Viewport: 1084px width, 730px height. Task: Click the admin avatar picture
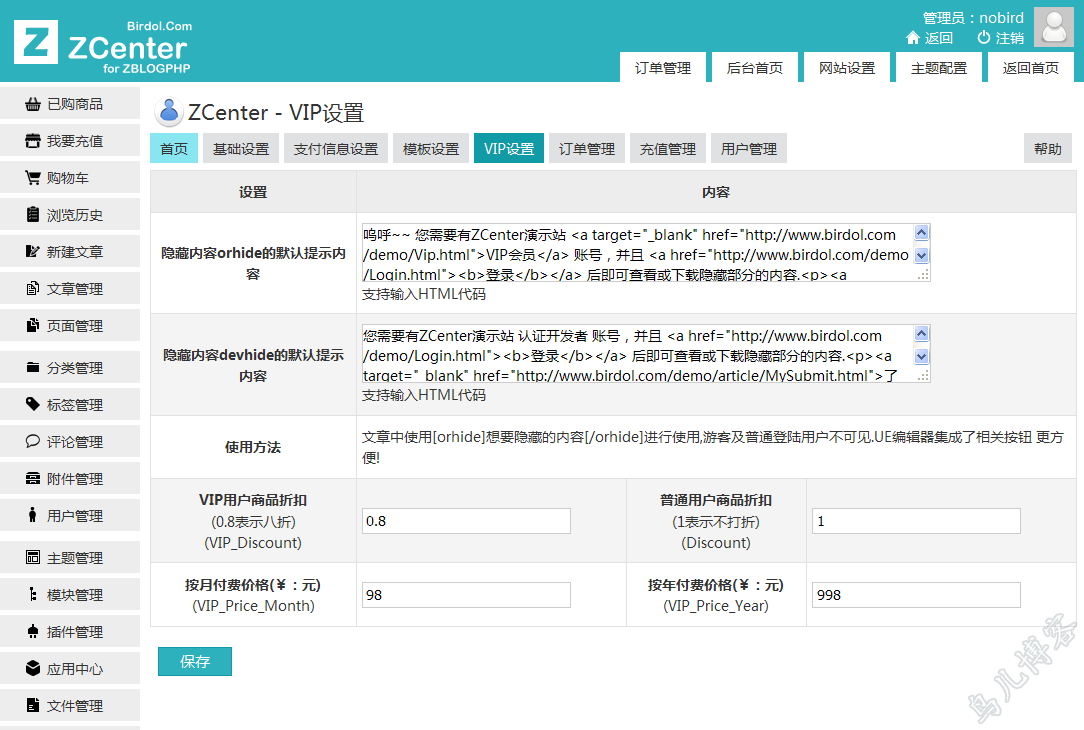coord(1054,27)
